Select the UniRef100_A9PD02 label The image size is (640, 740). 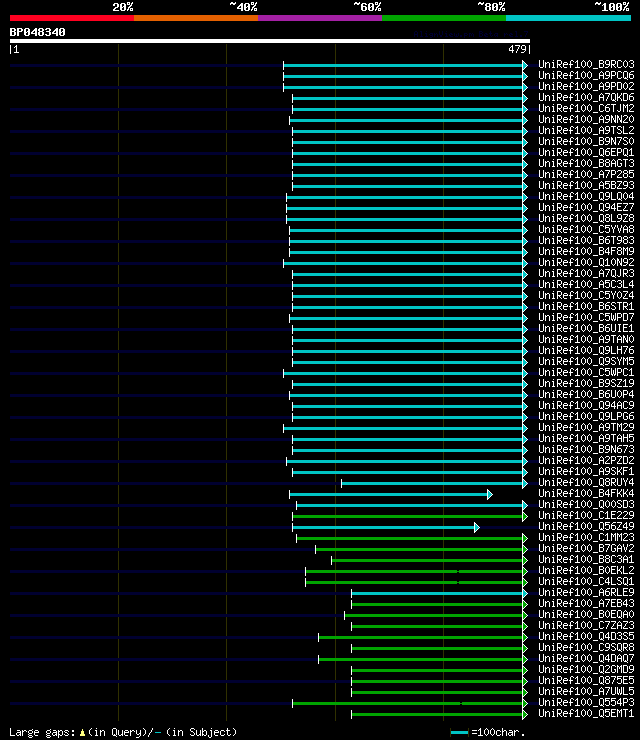pos(586,86)
